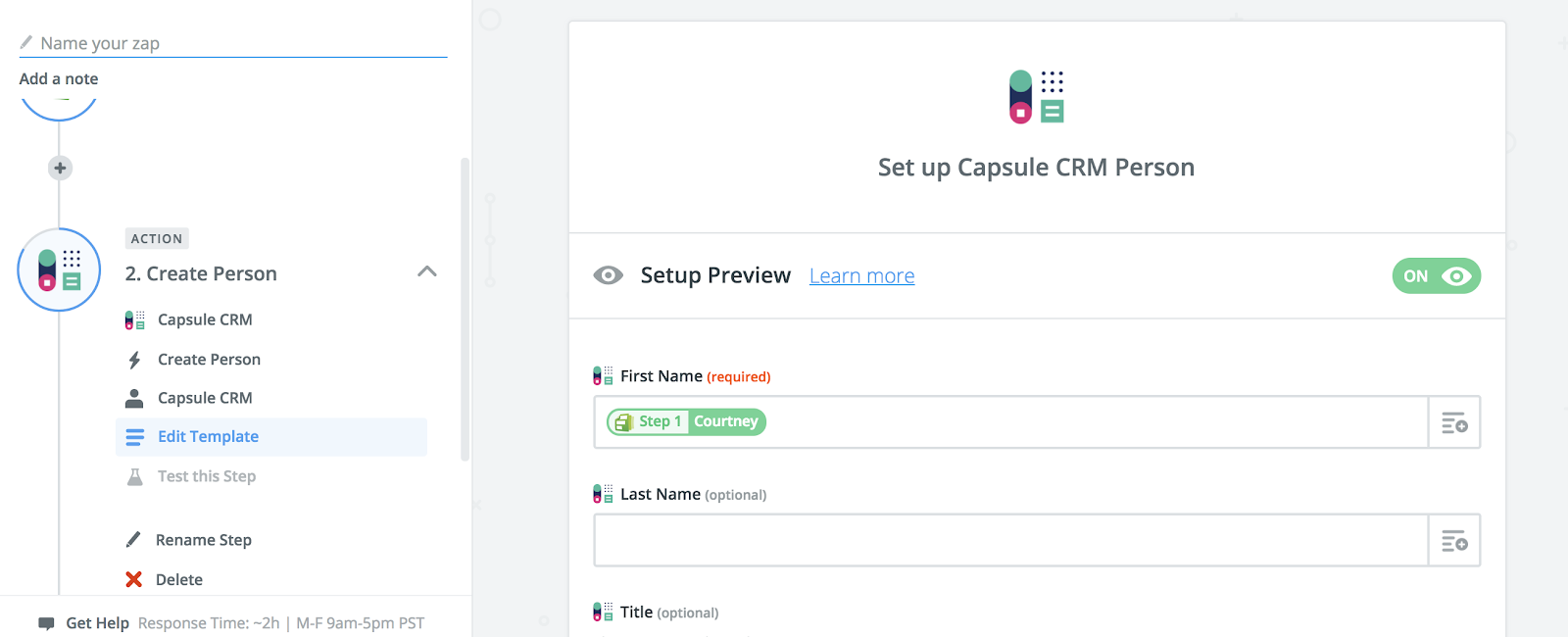Click Add a note
This screenshot has height=637, width=1568.
point(58,78)
